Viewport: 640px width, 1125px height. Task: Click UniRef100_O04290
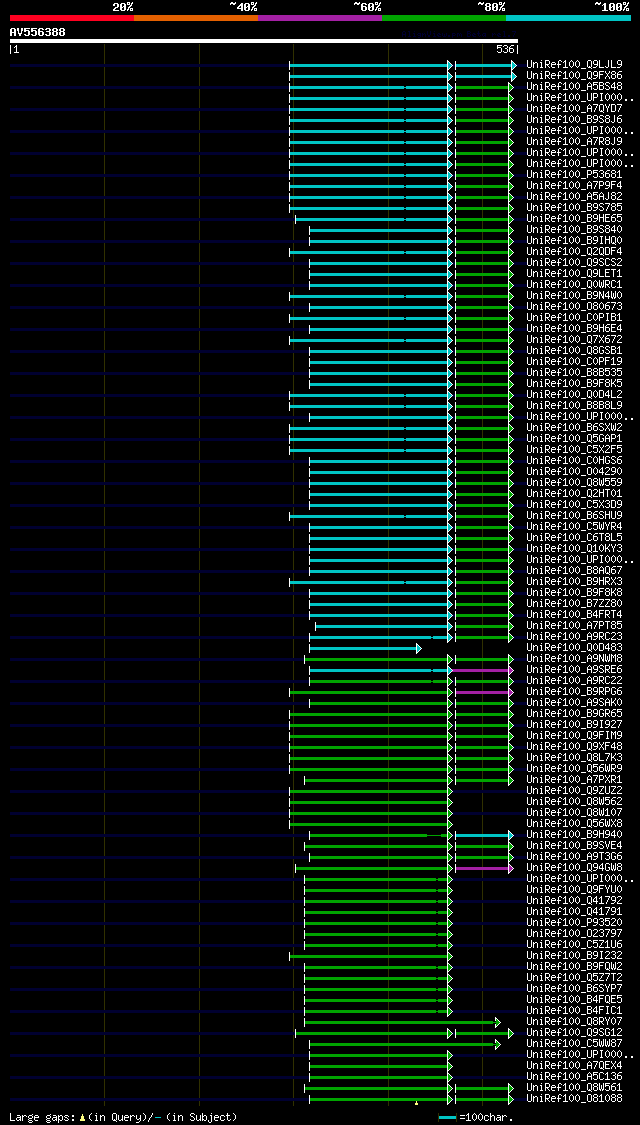574,471
